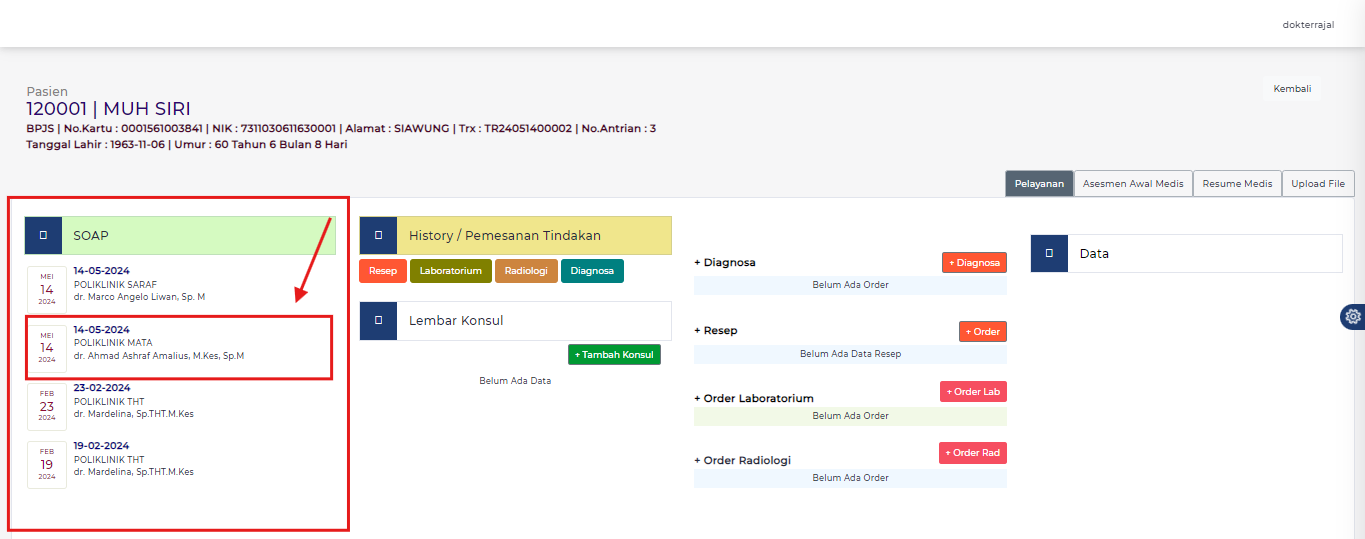1365x539 pixels.
Task: Go to the Upload File tab
Action: click(1317, 184)
